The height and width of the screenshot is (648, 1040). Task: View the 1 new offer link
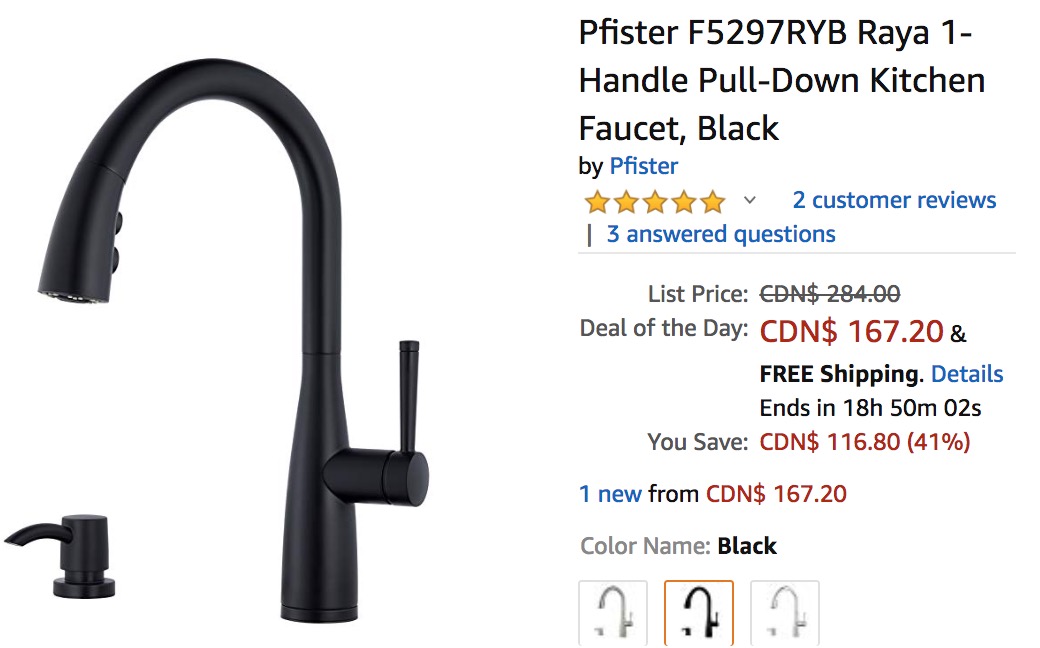(610, 494)
